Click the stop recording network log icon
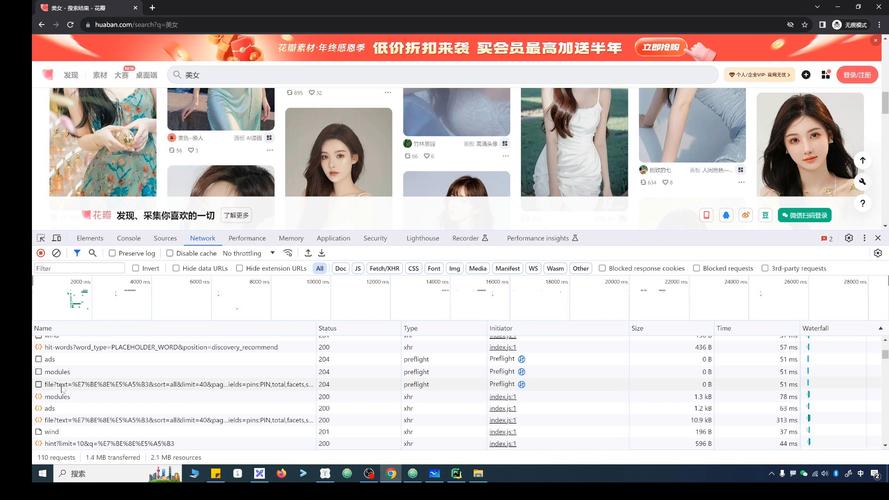The height and width of the screenshot is (500, 889). pyautogui.click(x=41, y=253)
